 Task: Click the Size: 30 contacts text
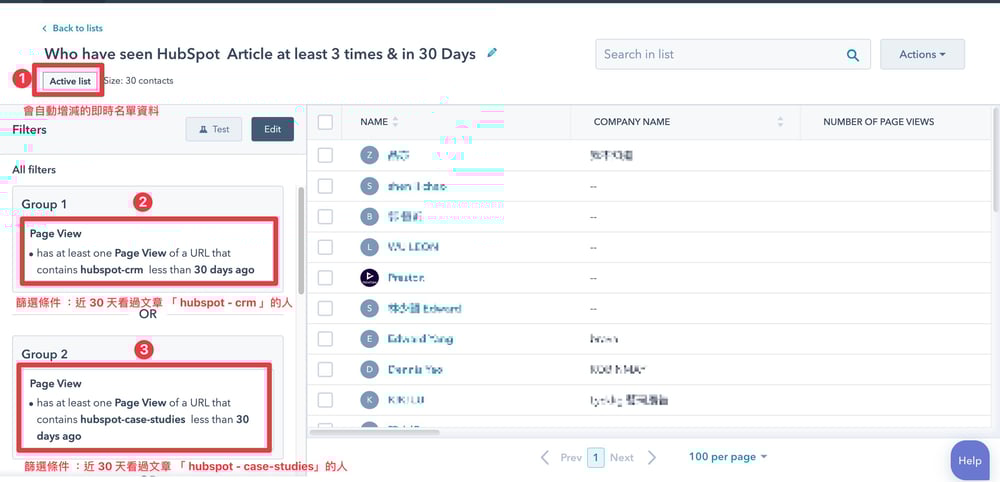click(x=138, y=81)
